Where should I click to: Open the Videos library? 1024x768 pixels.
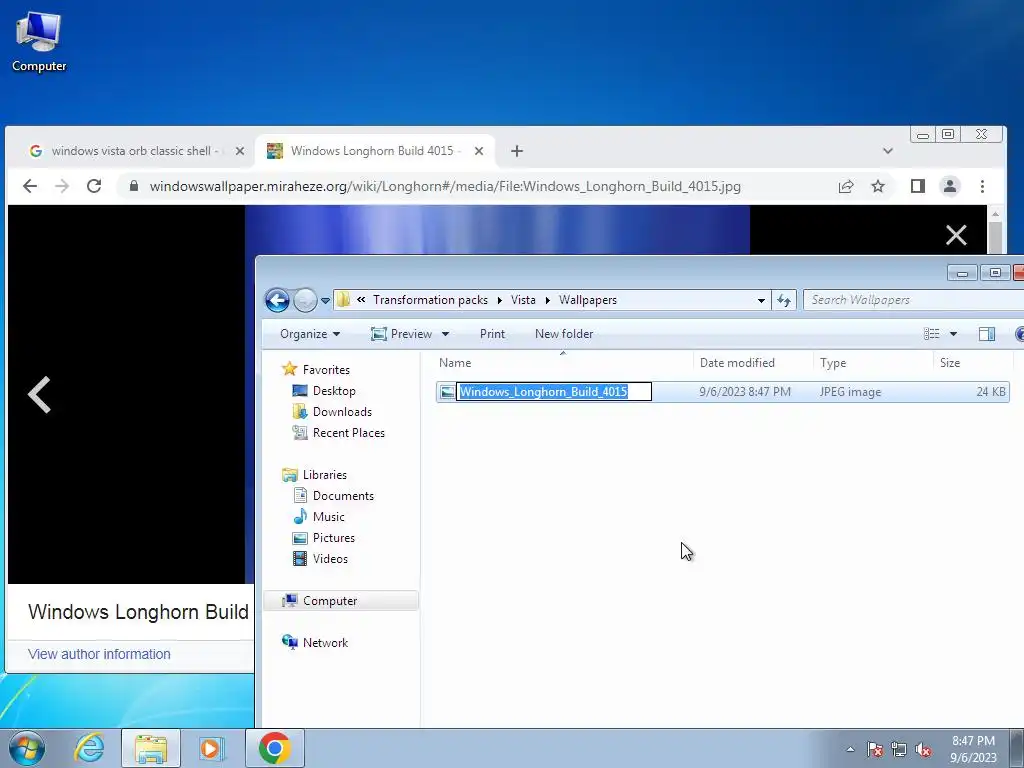321,558
